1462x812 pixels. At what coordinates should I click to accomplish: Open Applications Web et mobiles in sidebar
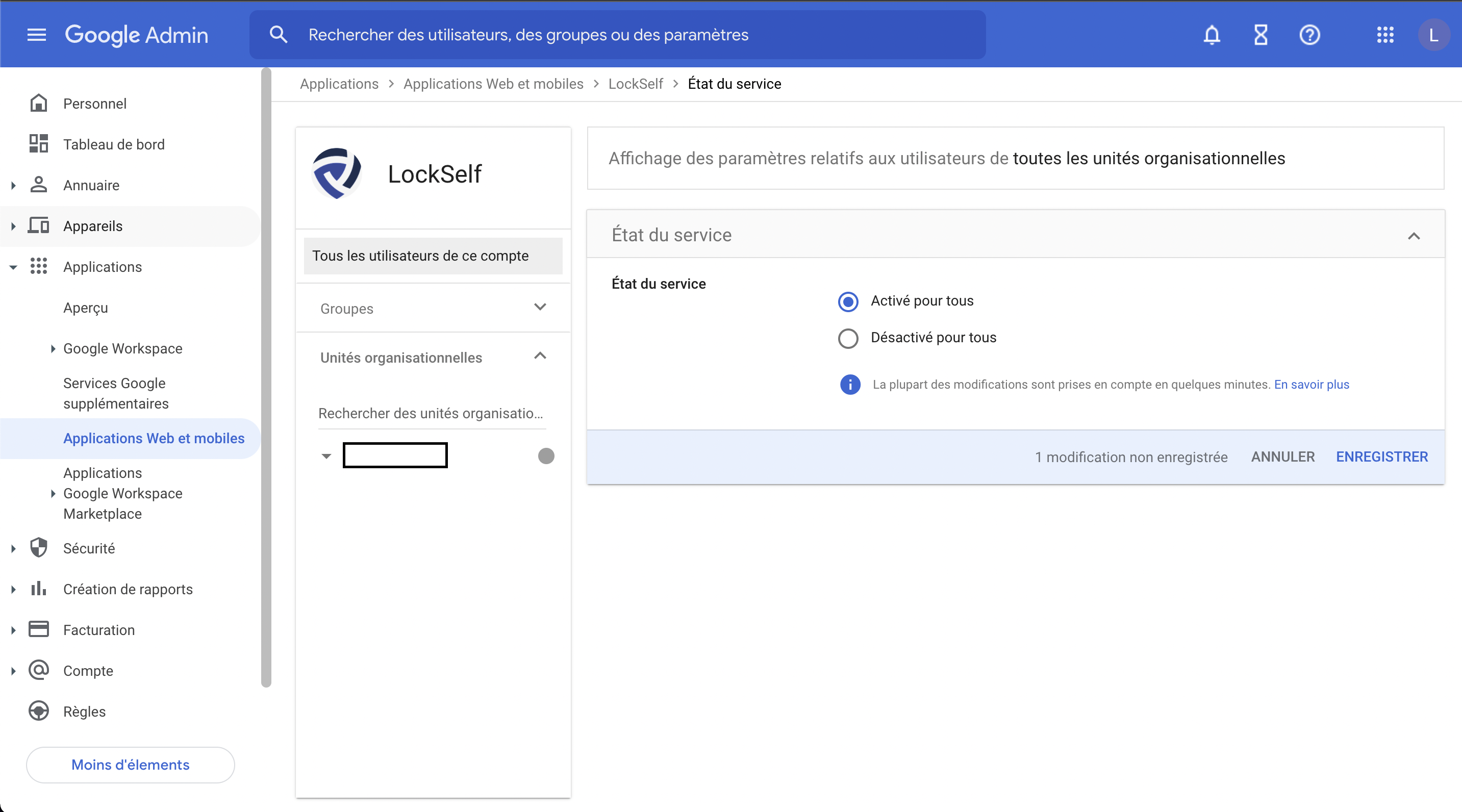(154, 438)
